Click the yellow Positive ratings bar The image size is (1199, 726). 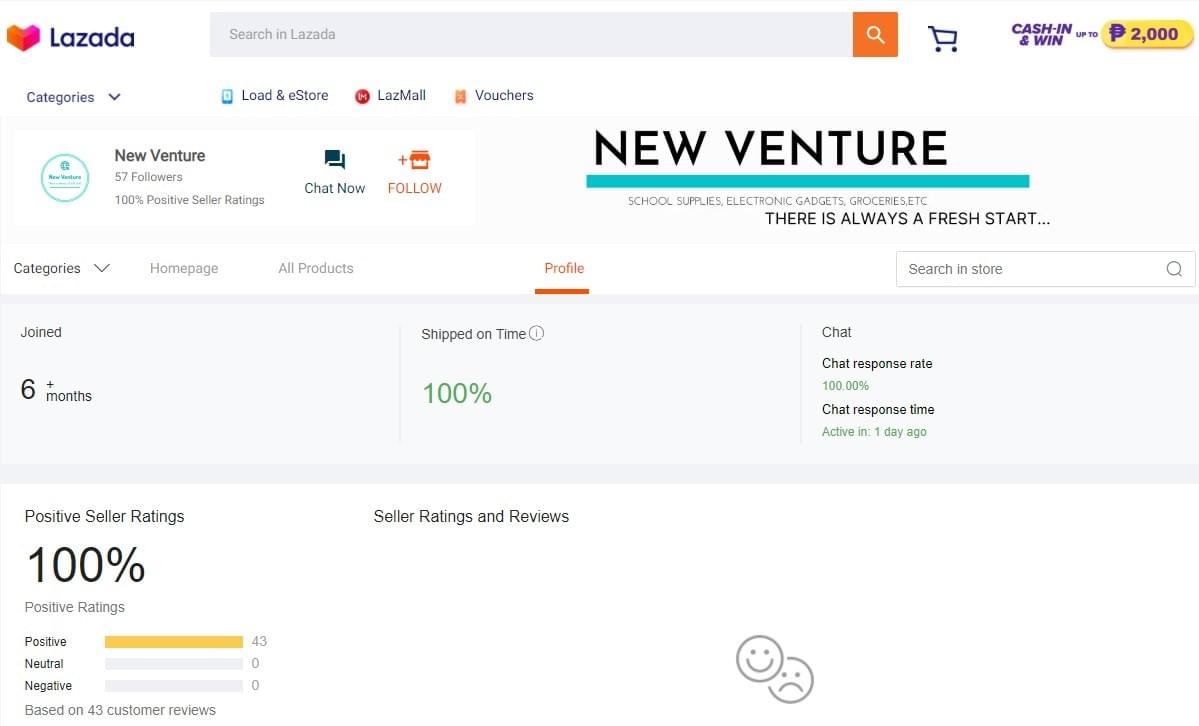point(172,641)
